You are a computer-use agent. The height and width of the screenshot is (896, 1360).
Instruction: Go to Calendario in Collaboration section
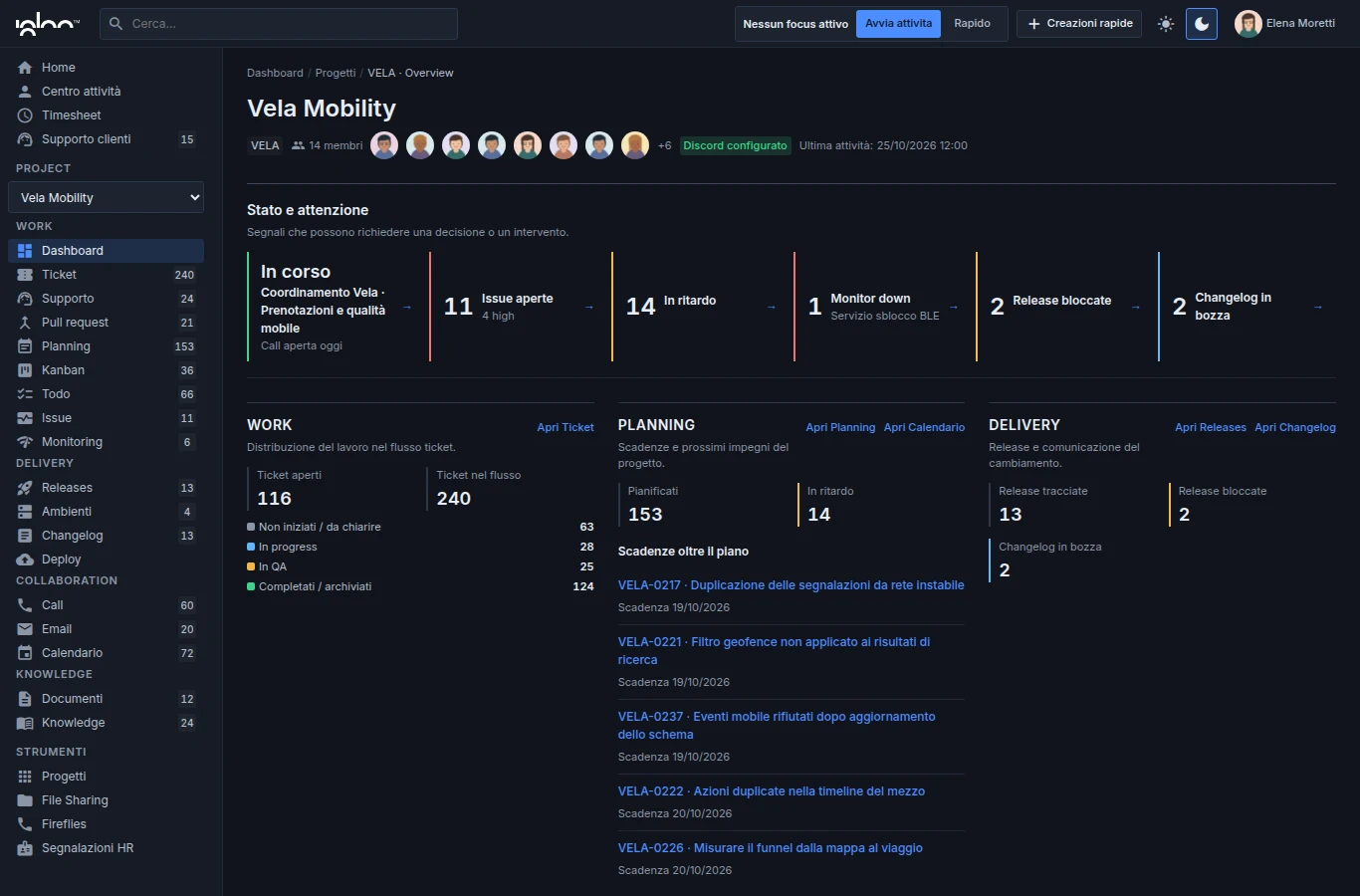(106, 653)
